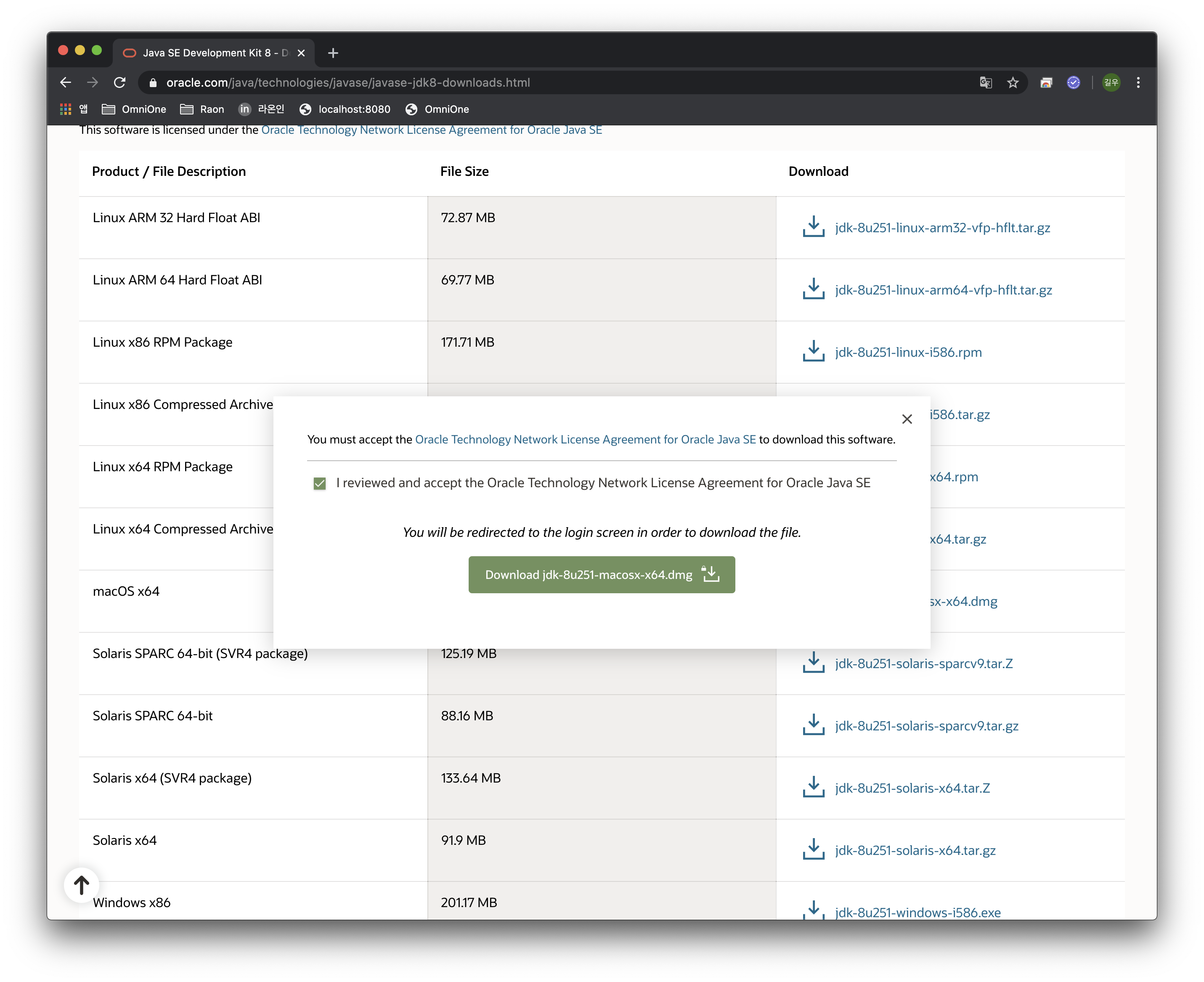Uncheck the license agreement acceptance checkbox
The width and height of the screenshot is (1204, 982).
tap(320, 483)
